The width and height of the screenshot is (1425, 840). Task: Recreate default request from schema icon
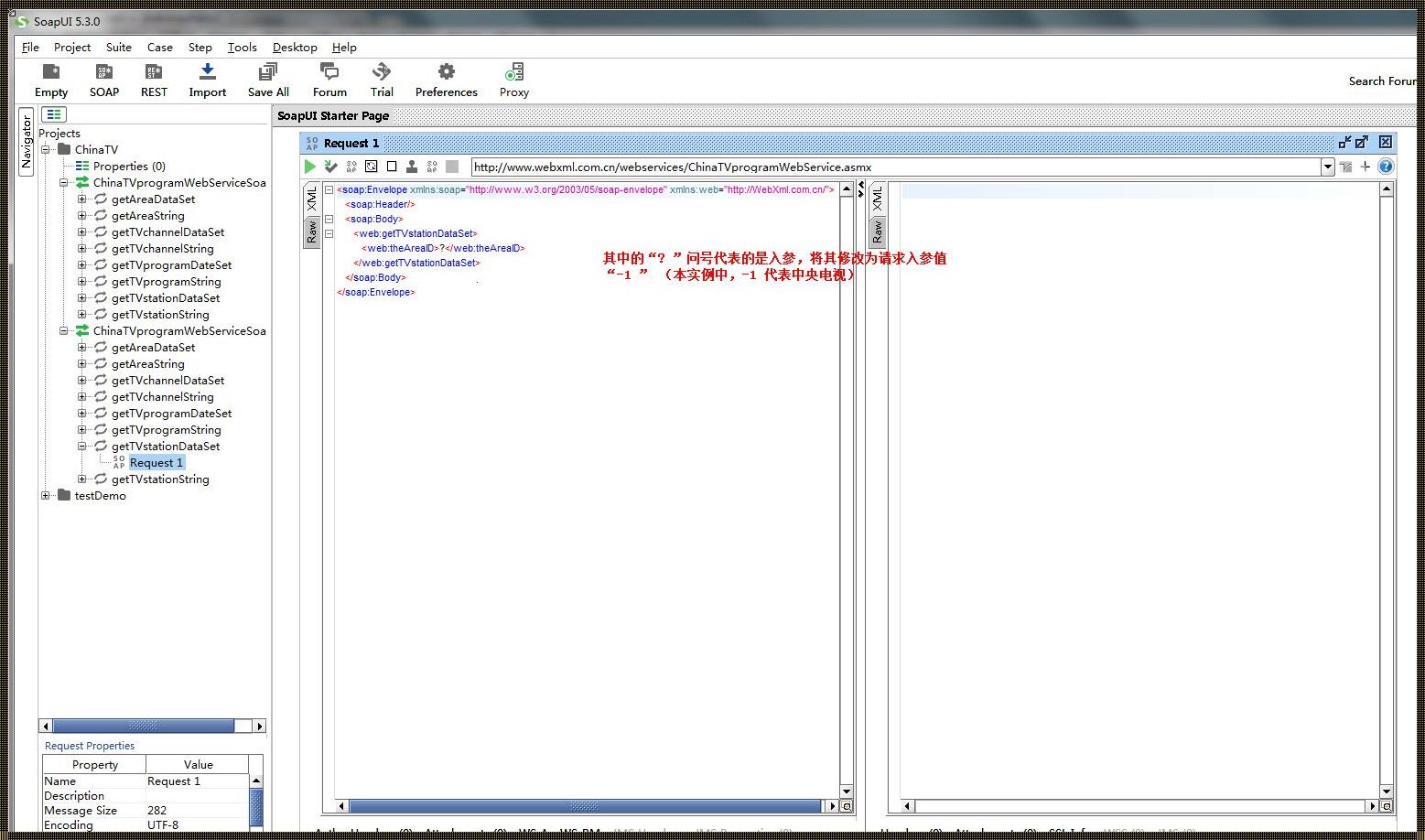pyautogui.click(x=372, y=167)
